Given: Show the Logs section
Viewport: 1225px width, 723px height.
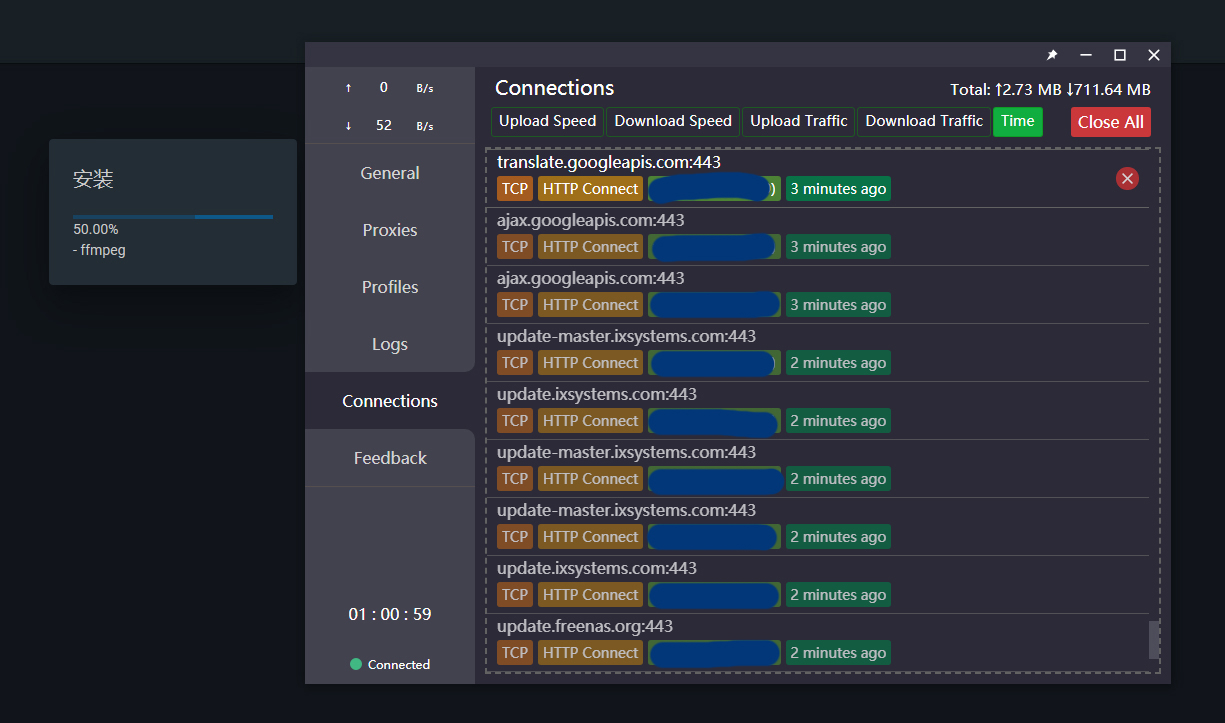Looking at the screenshot, I should (390, 344).
